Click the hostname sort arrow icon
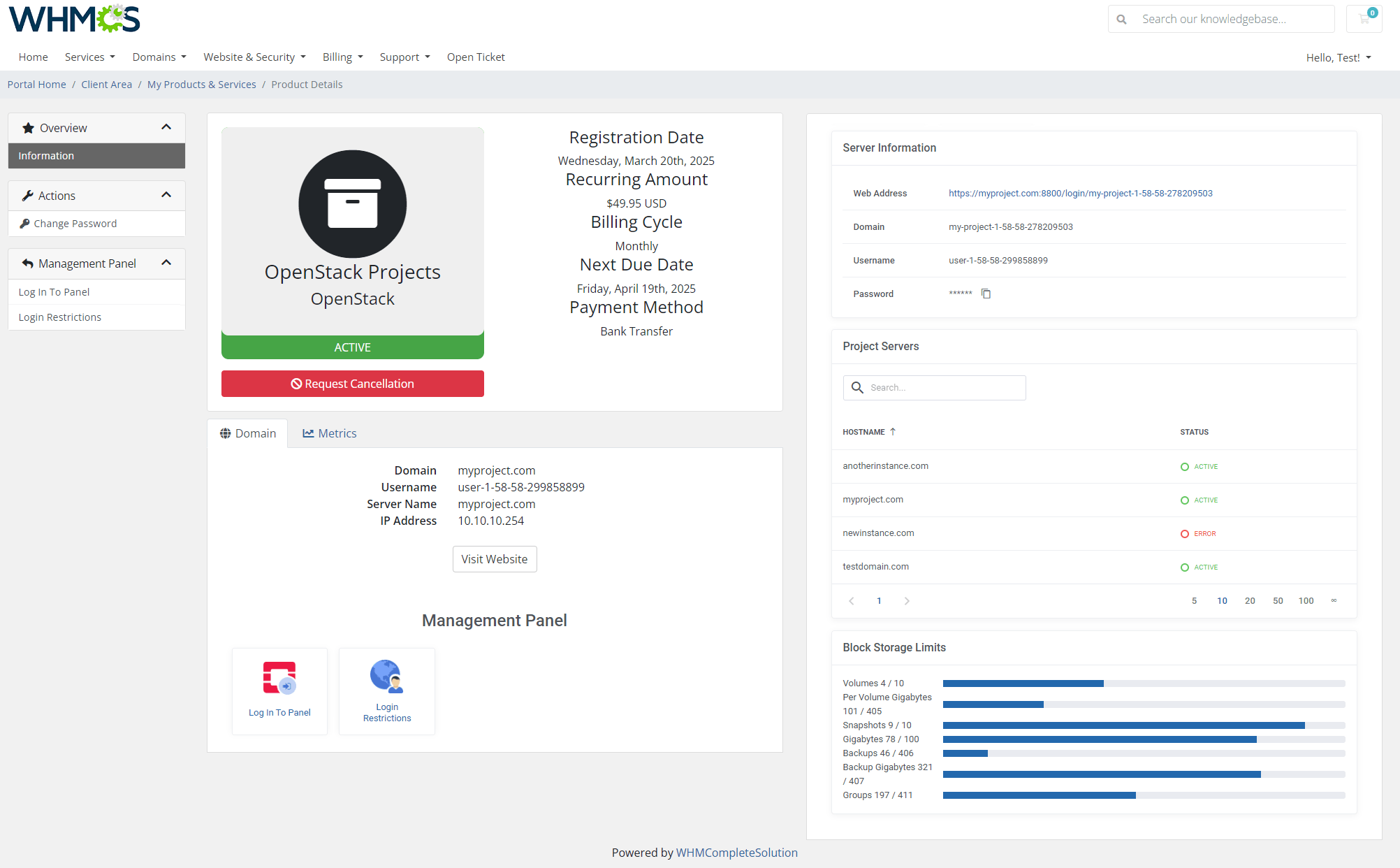 click(893, 432)
